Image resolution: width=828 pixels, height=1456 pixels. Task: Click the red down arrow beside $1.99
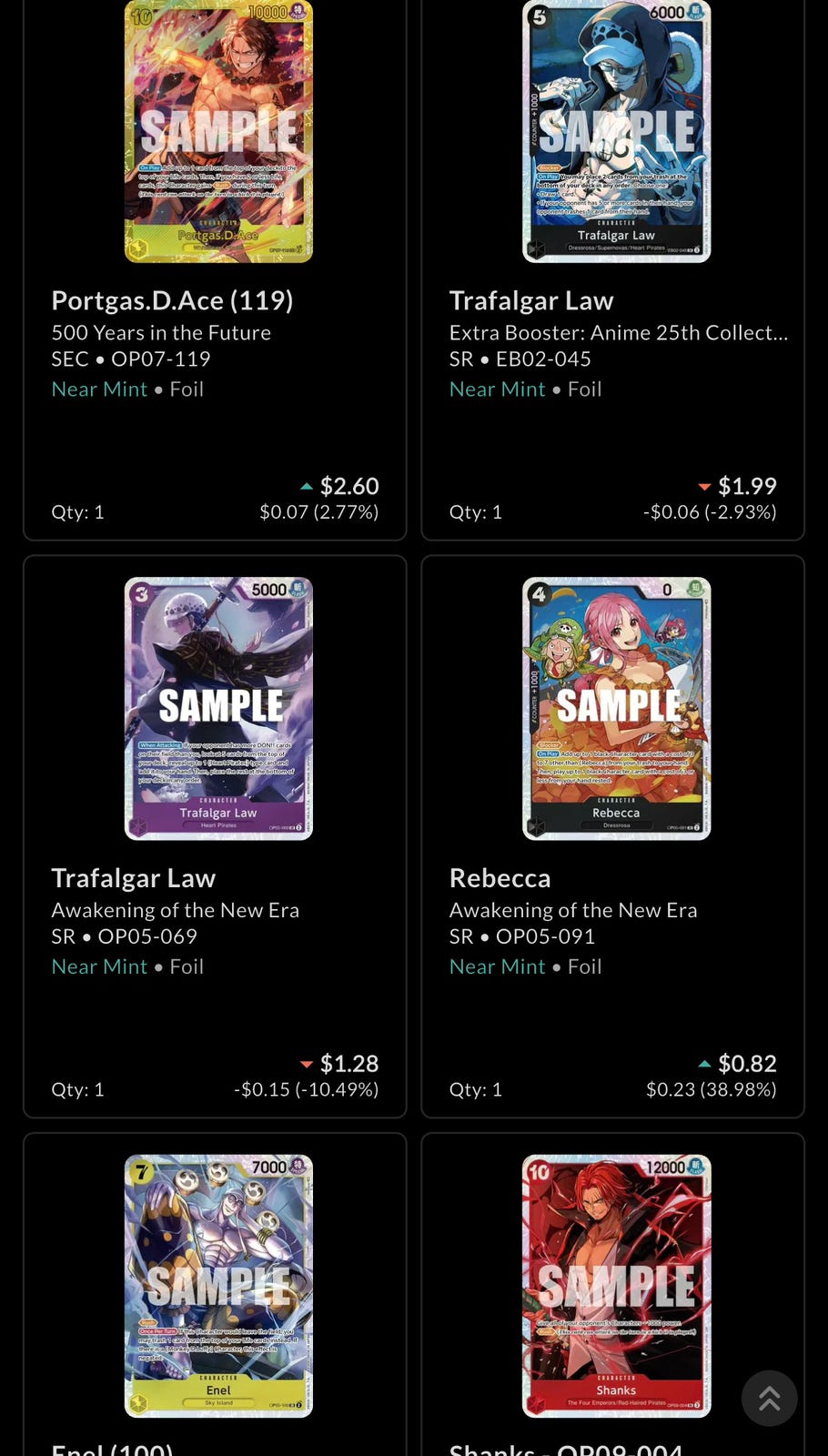click(704, 487)
